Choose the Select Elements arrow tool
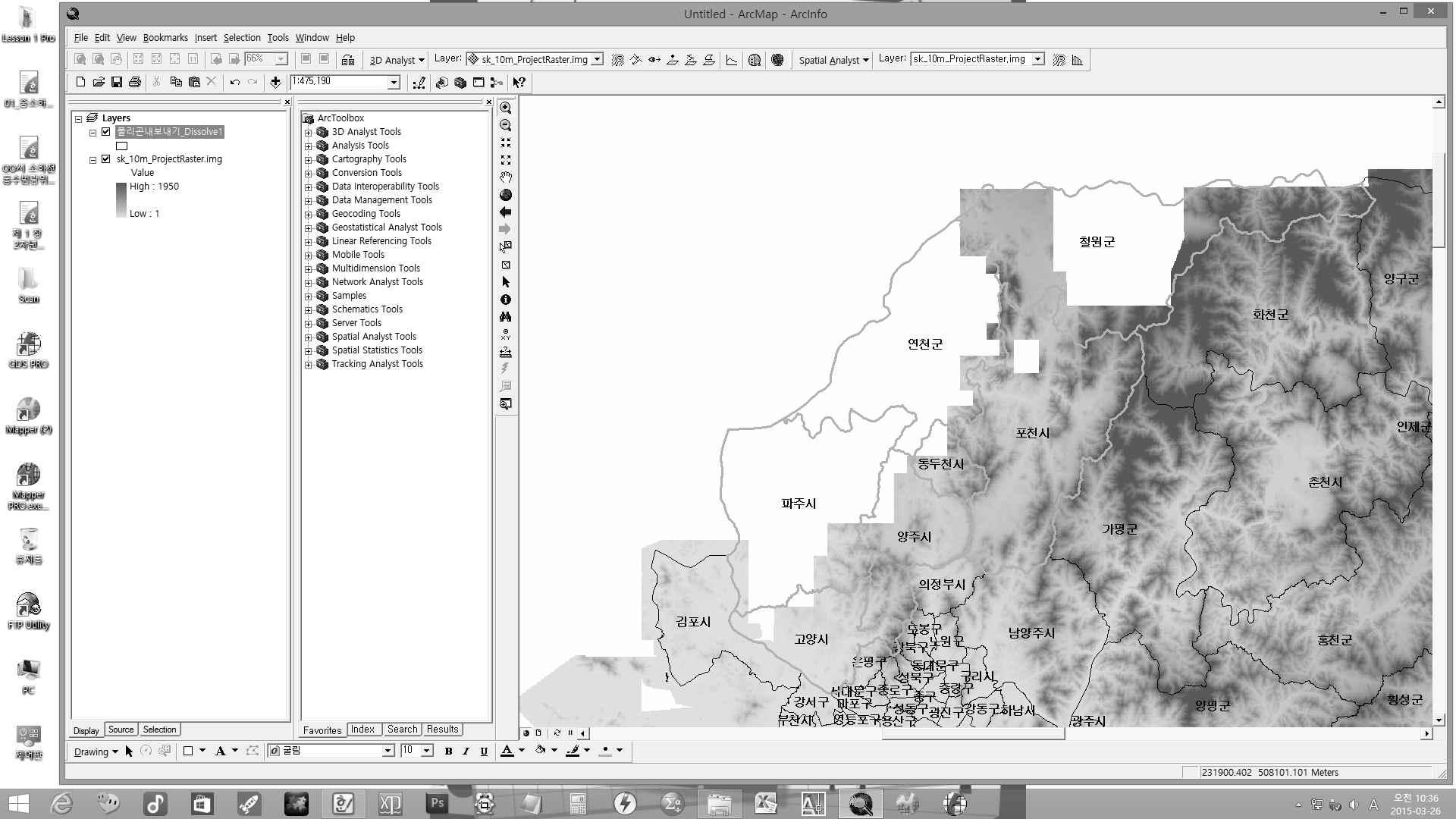This screenshot has height=819, width=1456. coord(506,282)
